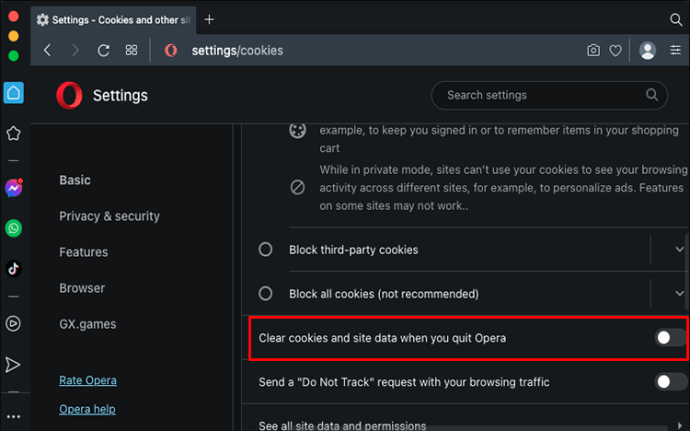Image resolution: width=690 pixels, height=431 pixels.
Task: Click the Search settings field
Action: [x=540, y=95]
